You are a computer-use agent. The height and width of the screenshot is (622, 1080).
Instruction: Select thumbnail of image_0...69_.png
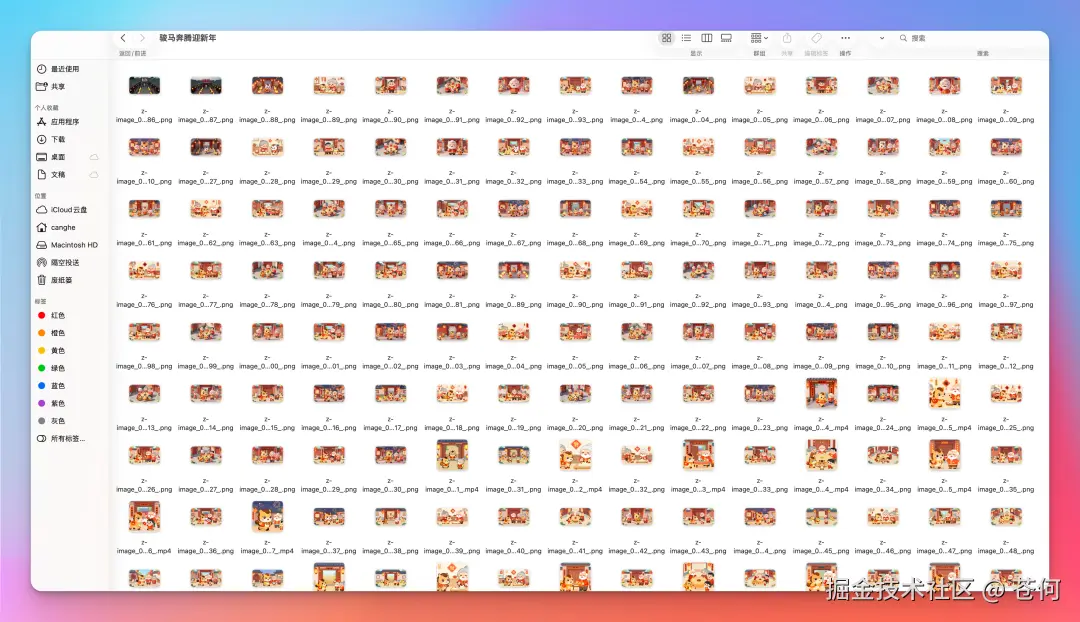point(636,209)
